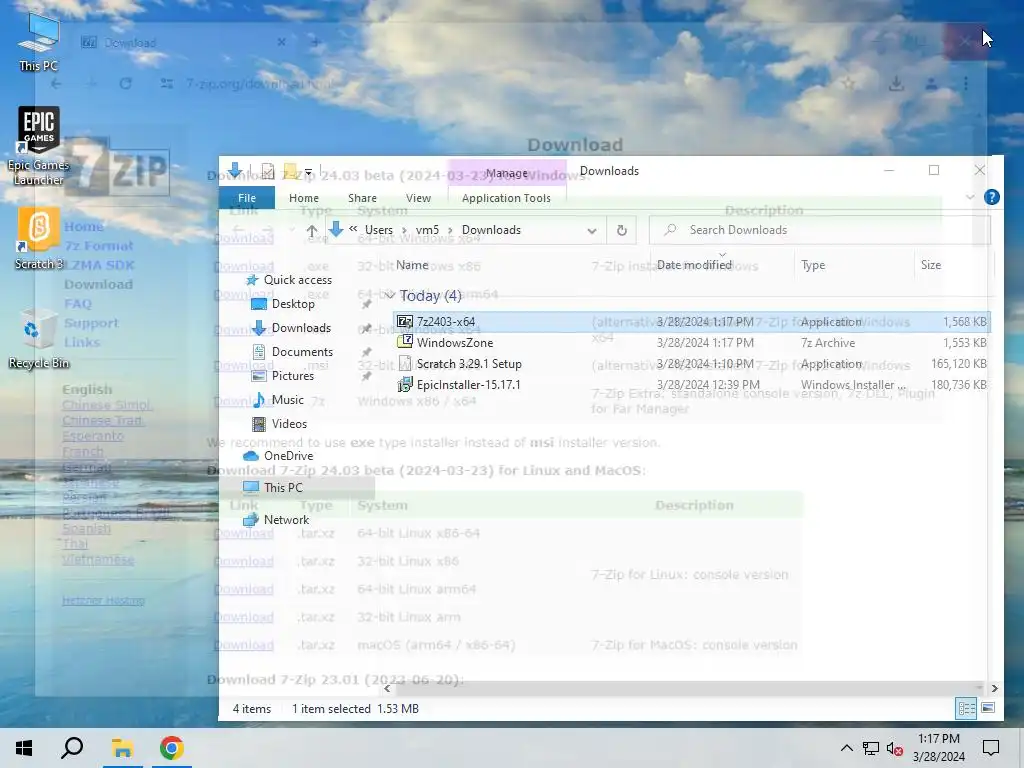Switch to the Share ribbon tab

(362, 198)
